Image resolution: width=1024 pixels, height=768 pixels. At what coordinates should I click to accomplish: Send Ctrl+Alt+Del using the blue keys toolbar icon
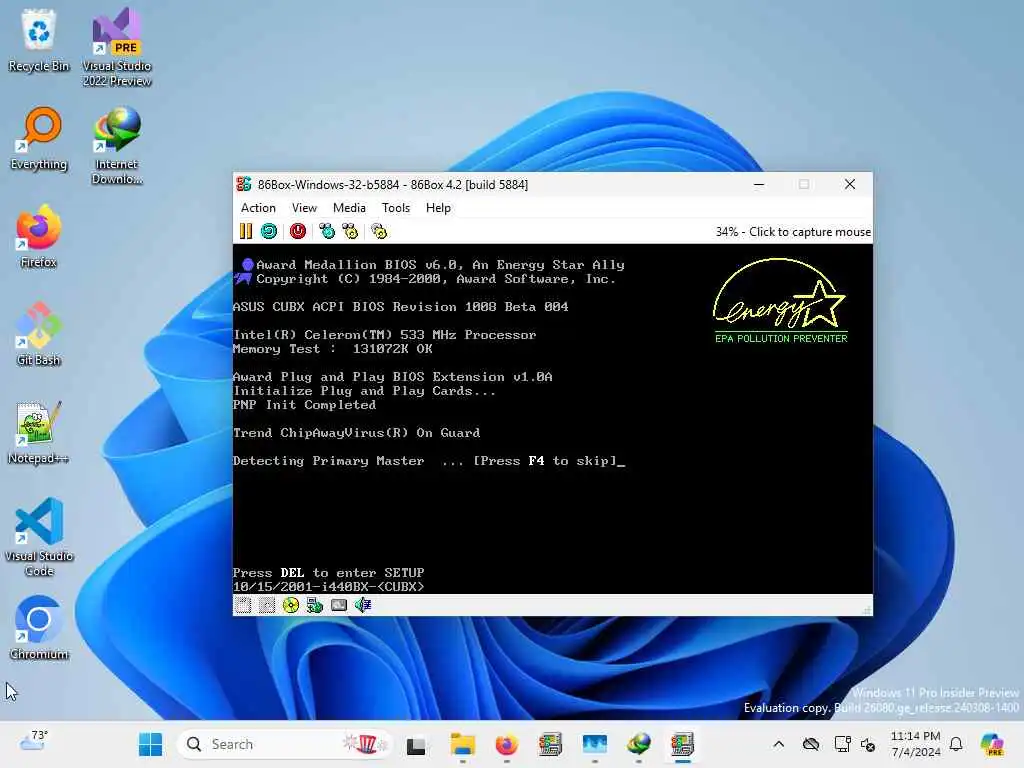coord(327,231)
